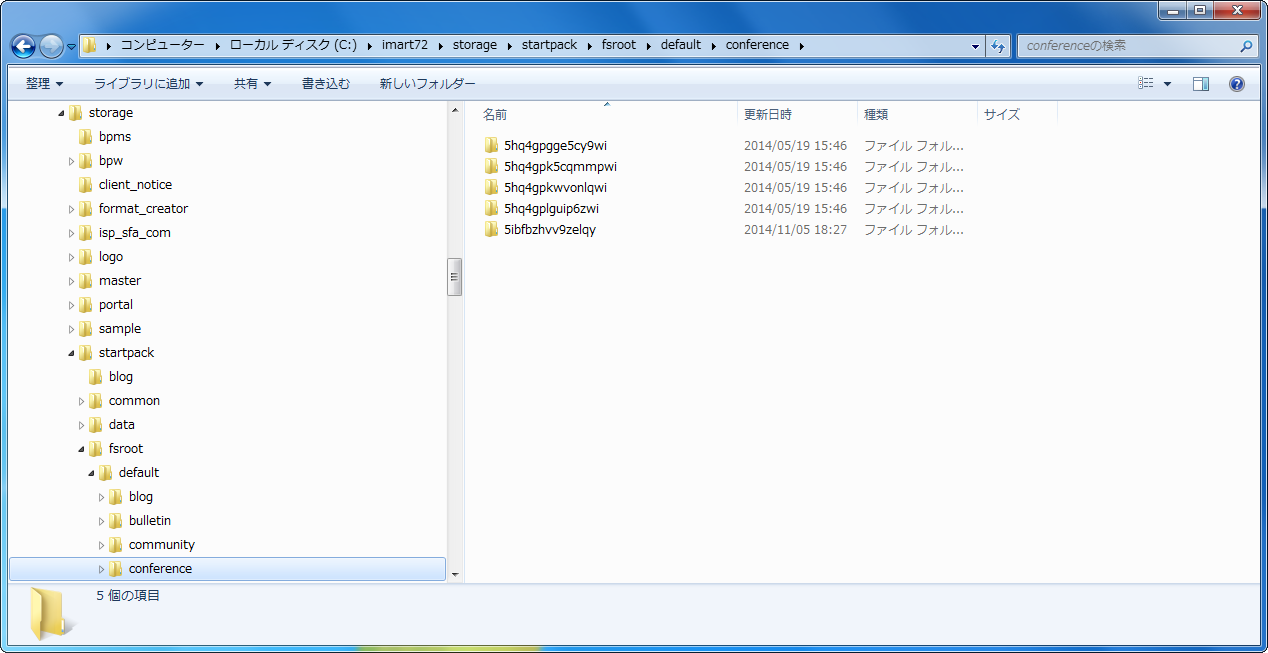Image resolution: width=1268 pixels, height=653 pixels.
Task: Click the tree scrollbar up arrow
Action: [x=455, y=110]
